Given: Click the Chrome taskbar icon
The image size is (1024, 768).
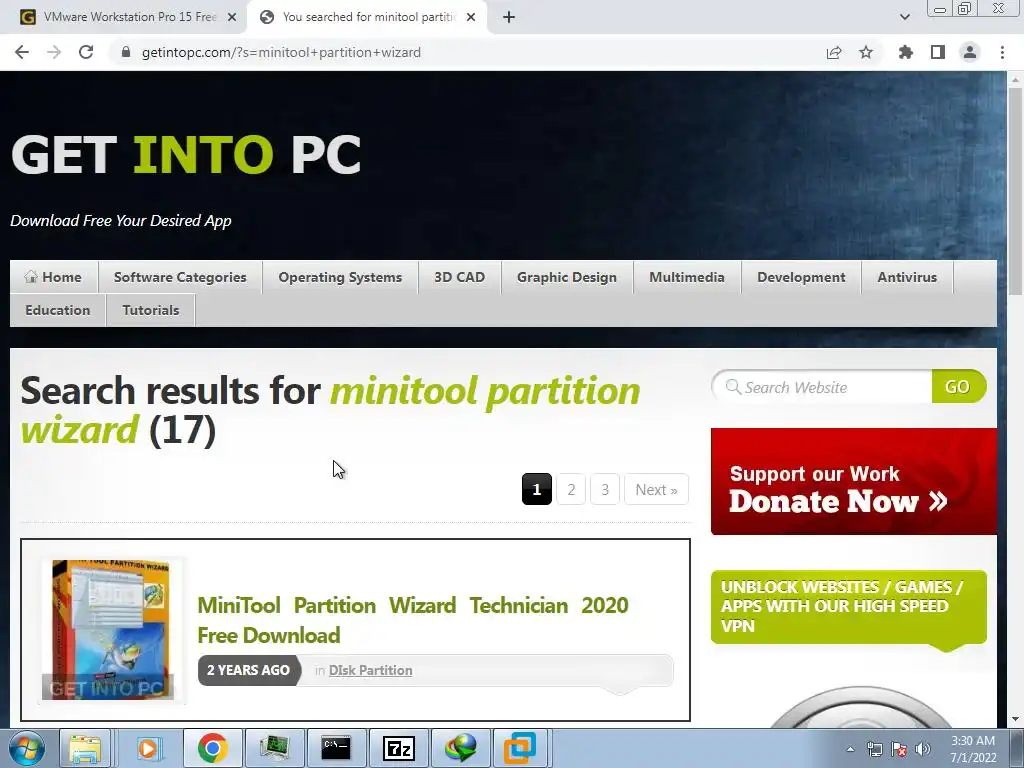Looking at the screenshot, I should tap(212, 748).
